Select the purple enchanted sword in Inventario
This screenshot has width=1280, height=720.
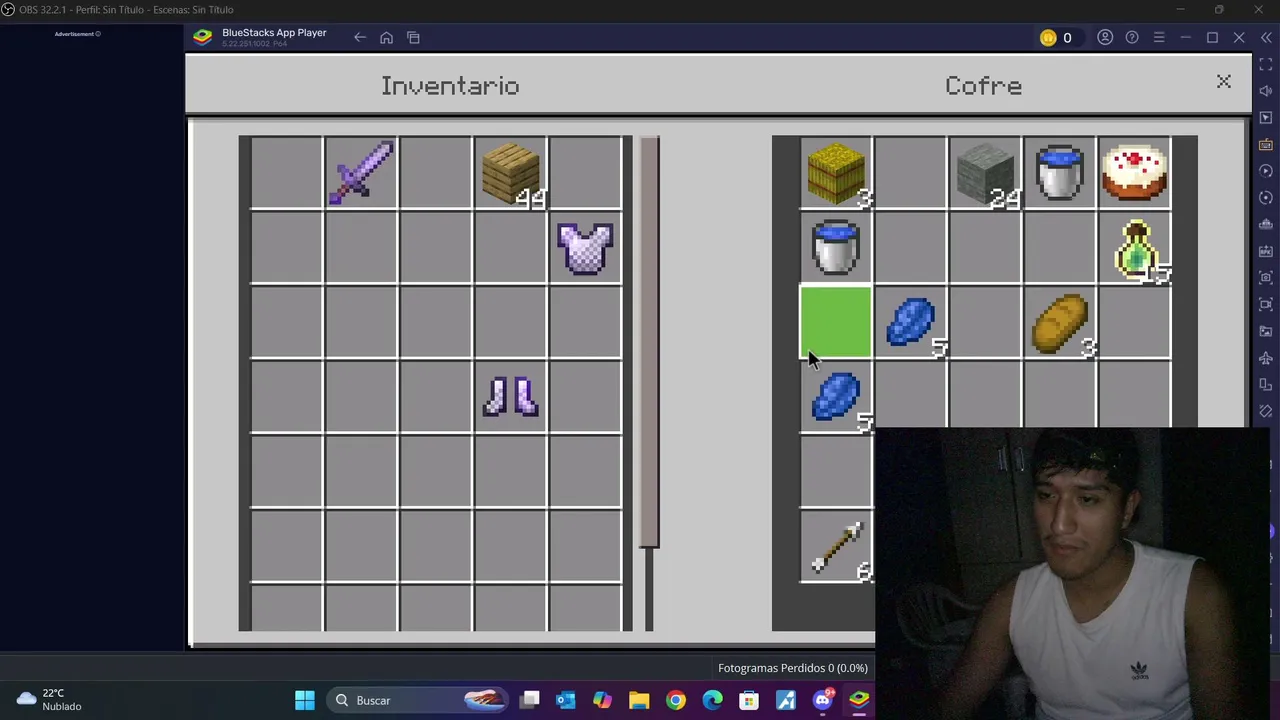[x=361, y=173]
